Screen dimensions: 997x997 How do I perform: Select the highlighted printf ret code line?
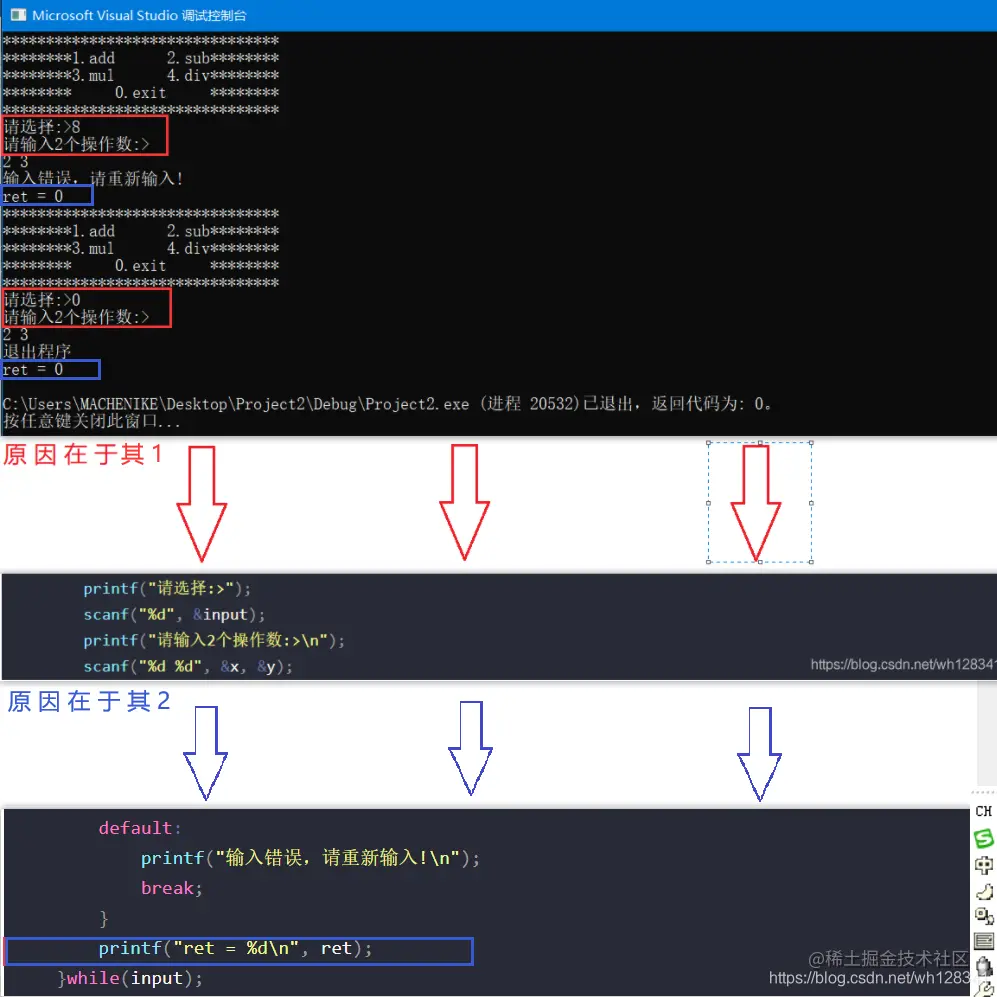(x=238, y=950)
